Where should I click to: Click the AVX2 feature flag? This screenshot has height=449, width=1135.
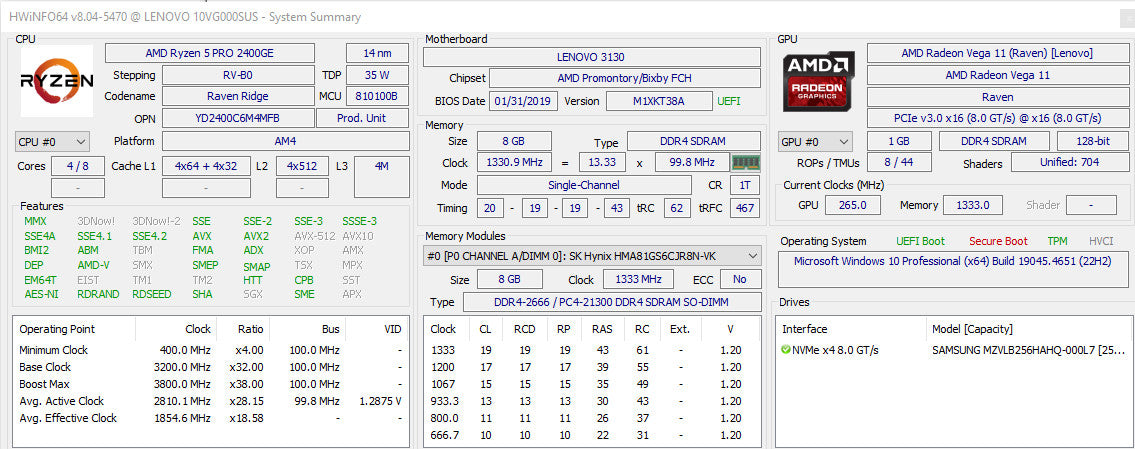click(x=256, y=236)
